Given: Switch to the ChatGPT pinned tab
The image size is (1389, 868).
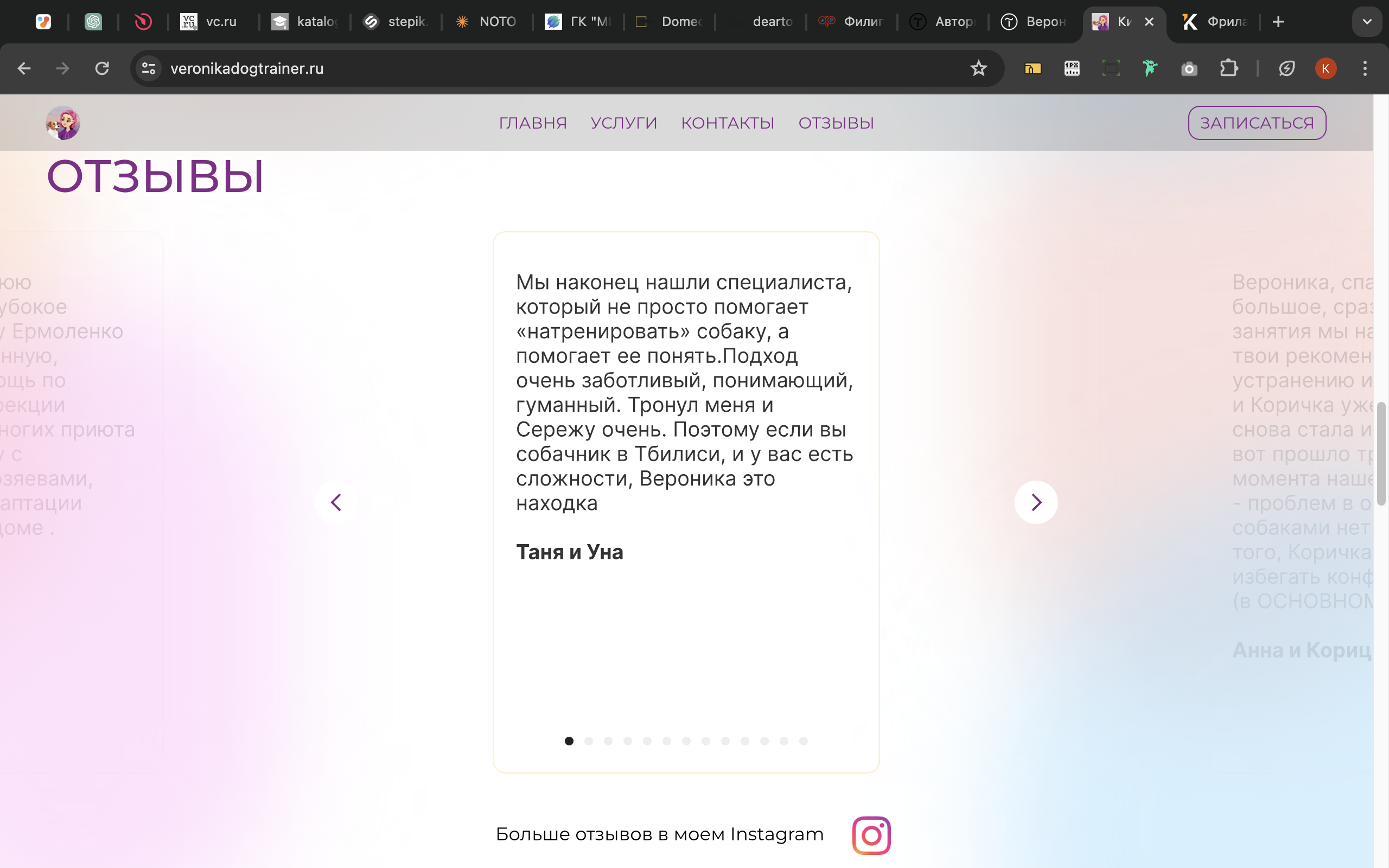Looking at the screenshot, I should (93, 22).
